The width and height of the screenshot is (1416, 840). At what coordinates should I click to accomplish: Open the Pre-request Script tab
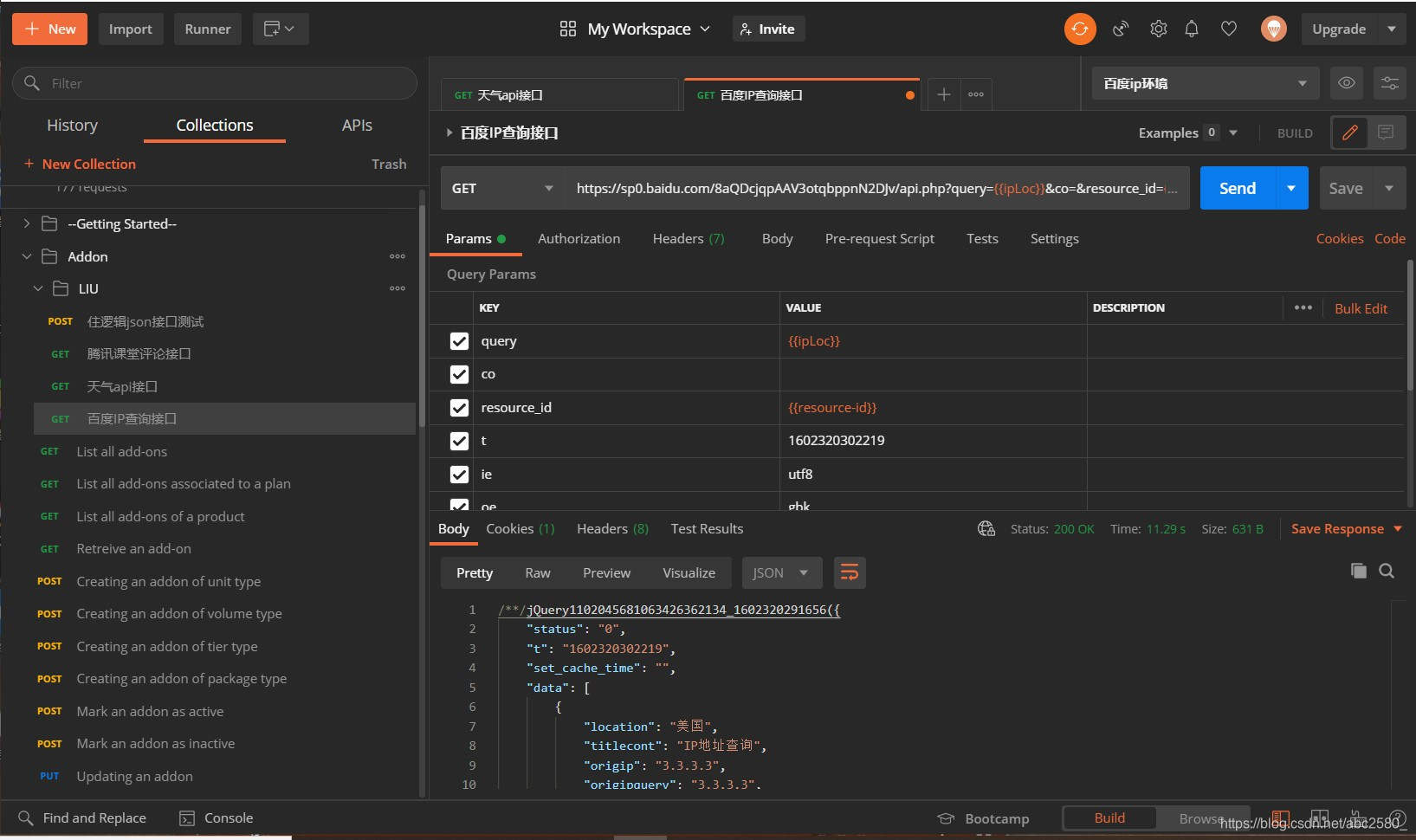(879, 238)
